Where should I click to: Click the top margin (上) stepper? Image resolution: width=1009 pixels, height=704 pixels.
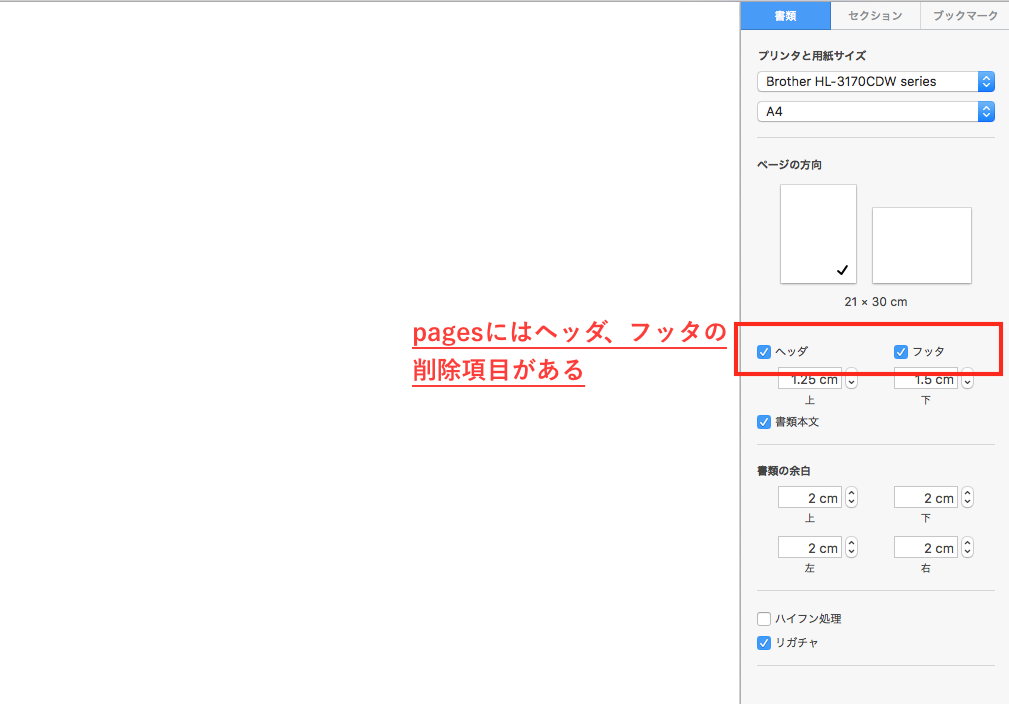851,497
